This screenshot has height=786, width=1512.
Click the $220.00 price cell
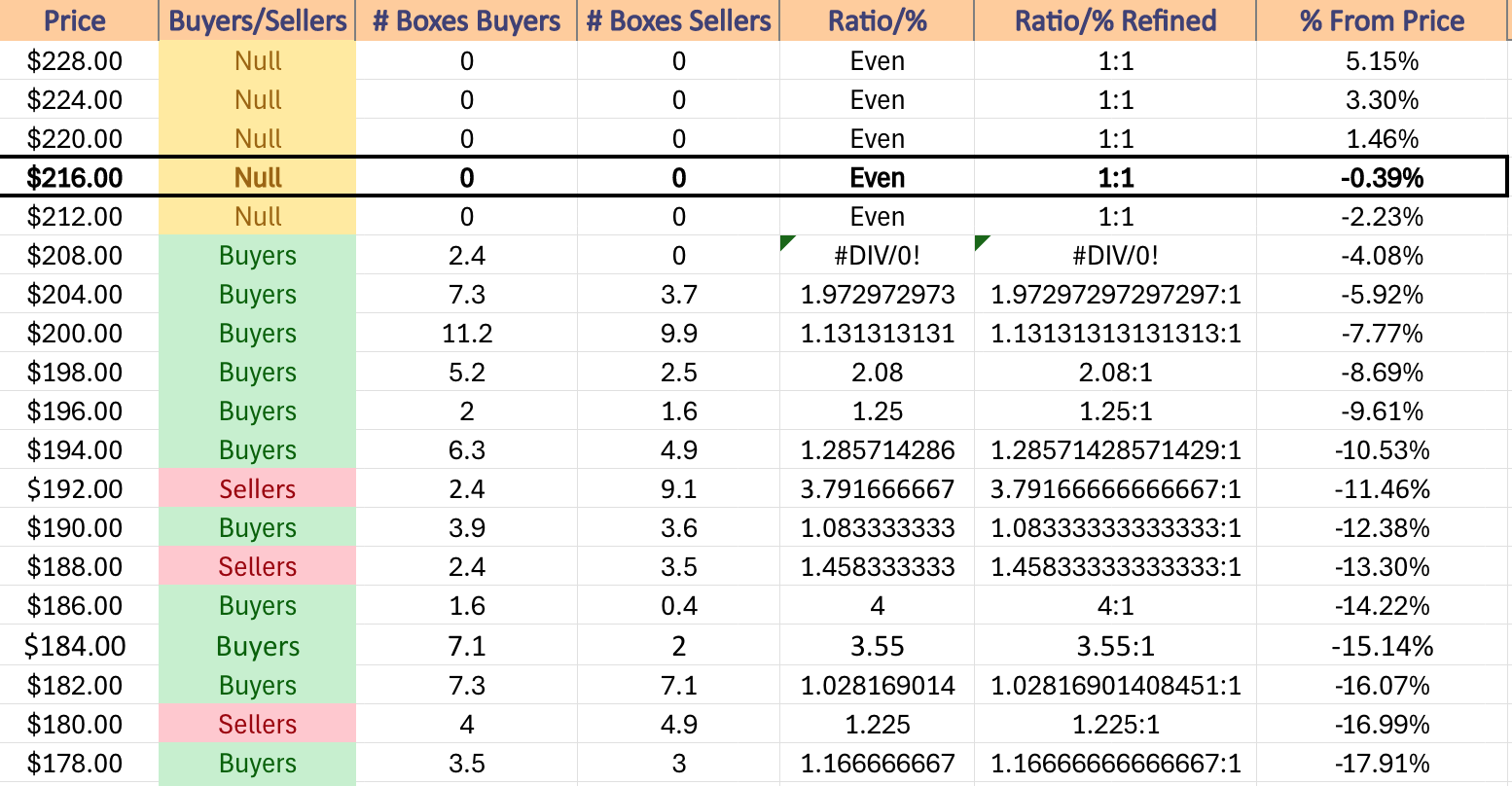[x=79, y=139]
